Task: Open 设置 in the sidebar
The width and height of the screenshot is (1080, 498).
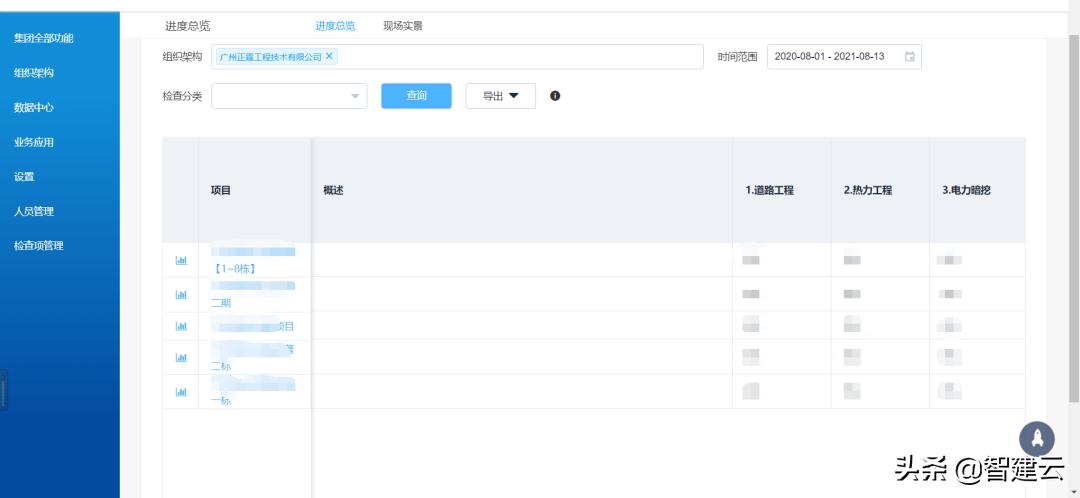Action: (24, 176)
